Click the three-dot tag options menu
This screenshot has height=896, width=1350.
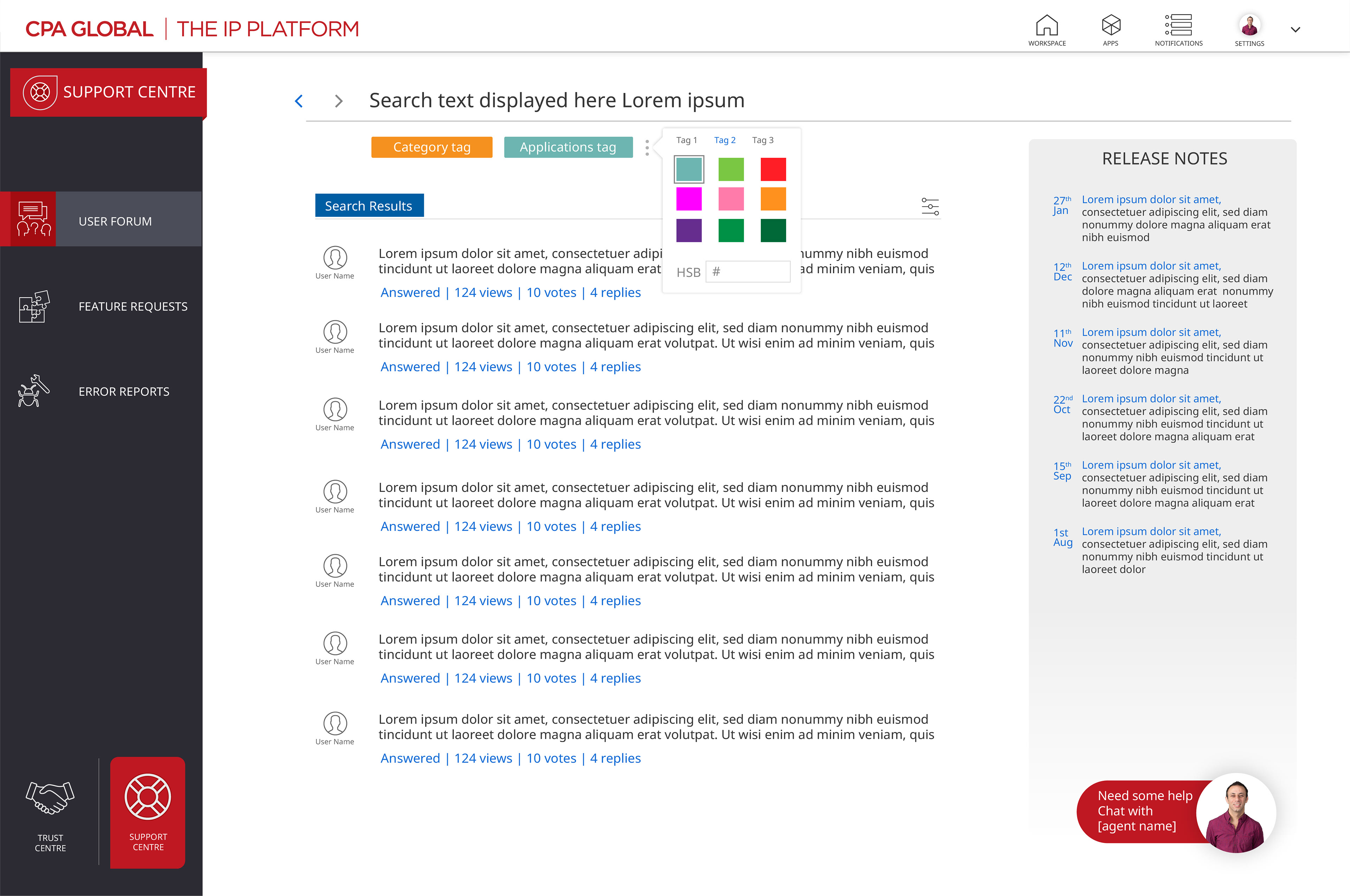click(647, 148)
